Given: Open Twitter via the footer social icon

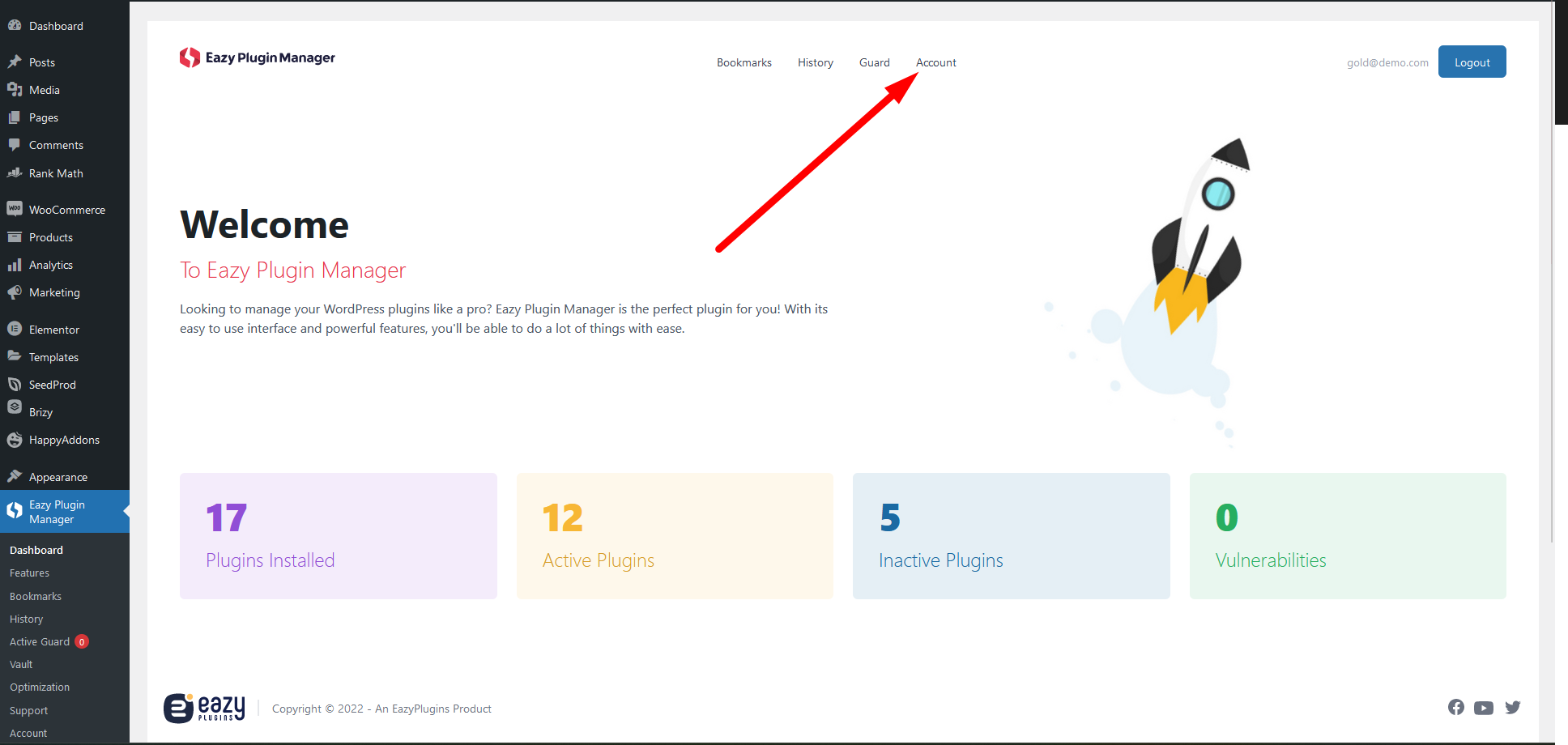Looking at the screenshot, I should click(x=1513, y=707).
